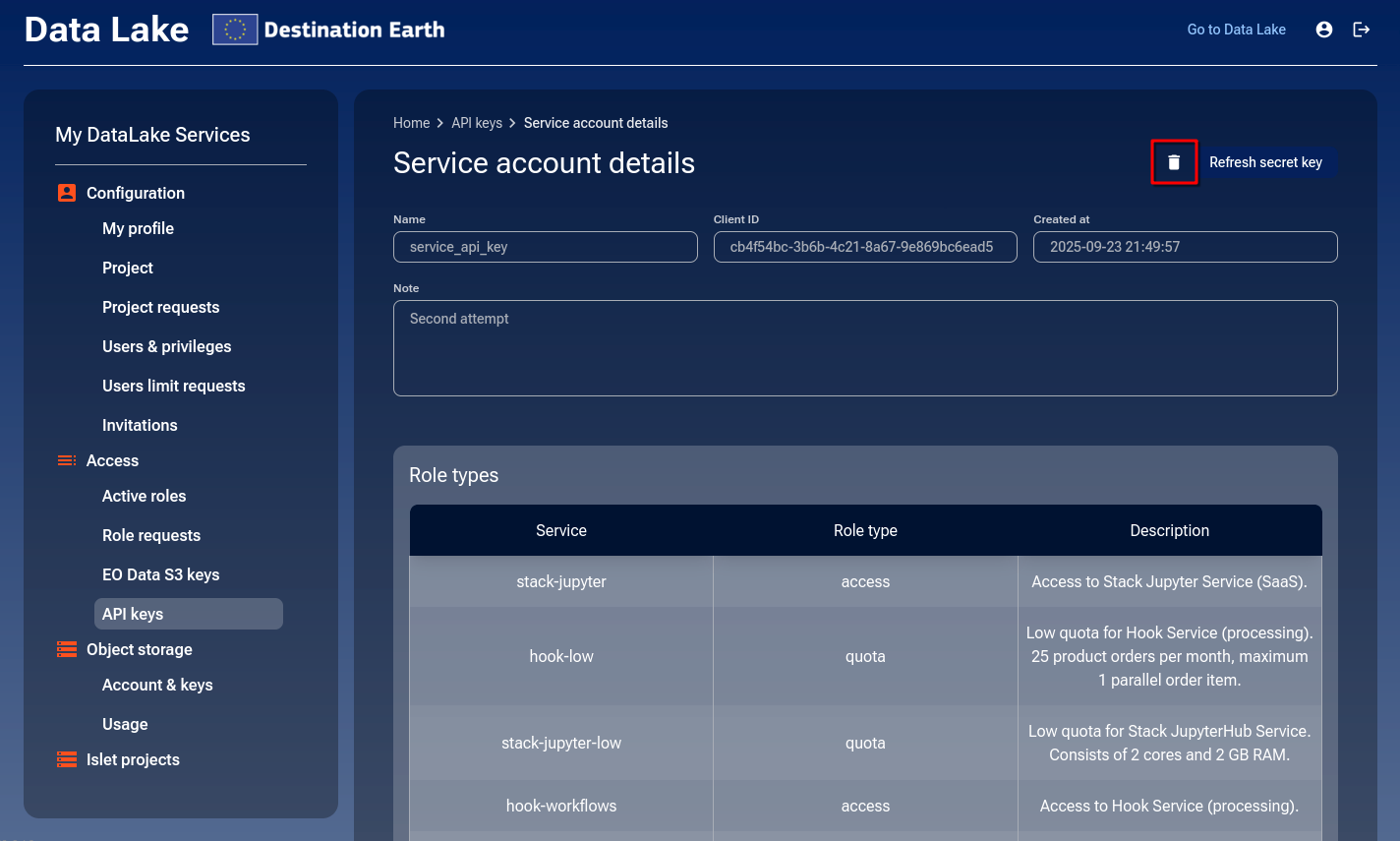Screen dimensions: 1400x841
Task: Select the Client ID field
Action: [865, 247]
